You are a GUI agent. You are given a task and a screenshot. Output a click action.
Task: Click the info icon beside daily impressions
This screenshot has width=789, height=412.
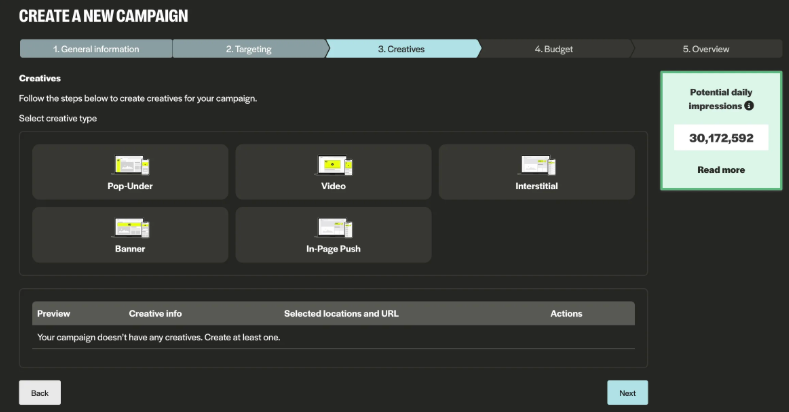coord(749,106)
